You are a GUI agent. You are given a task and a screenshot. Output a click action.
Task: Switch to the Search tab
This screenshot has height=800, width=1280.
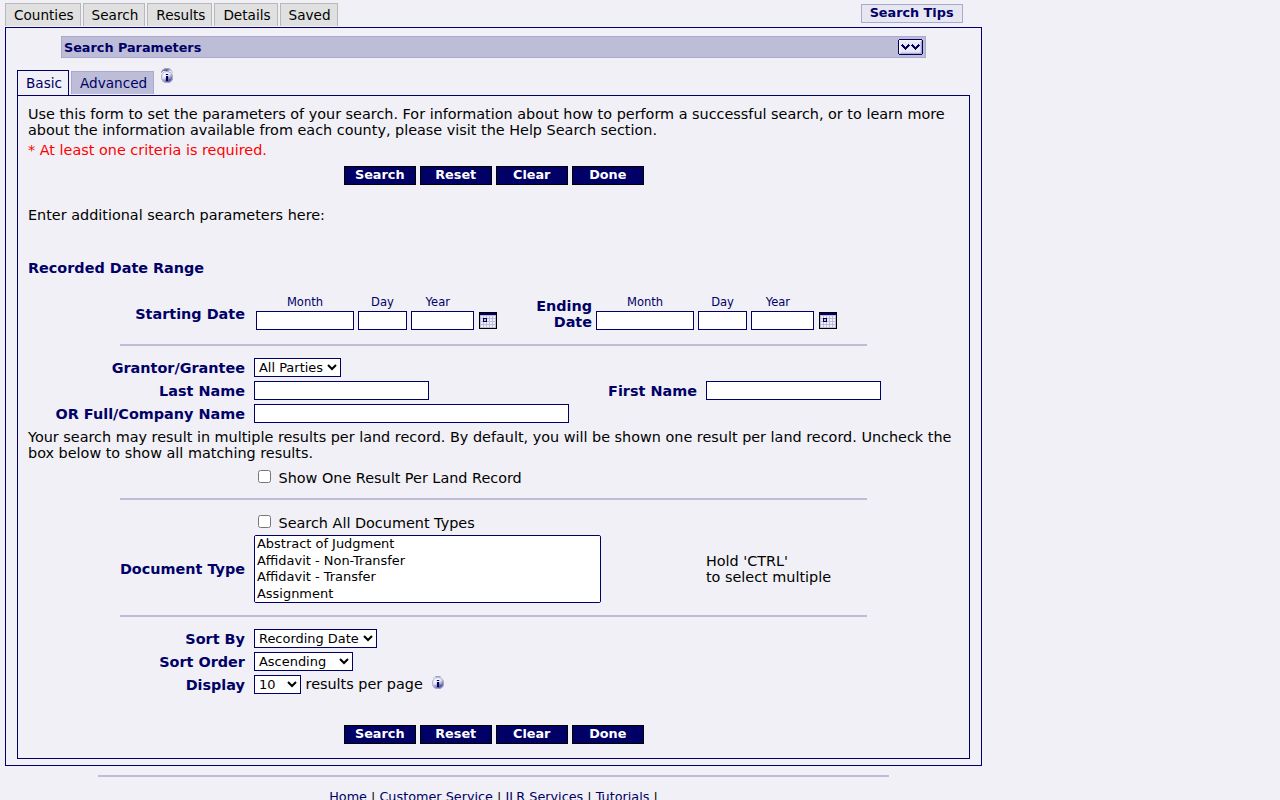tap(115, 15)
